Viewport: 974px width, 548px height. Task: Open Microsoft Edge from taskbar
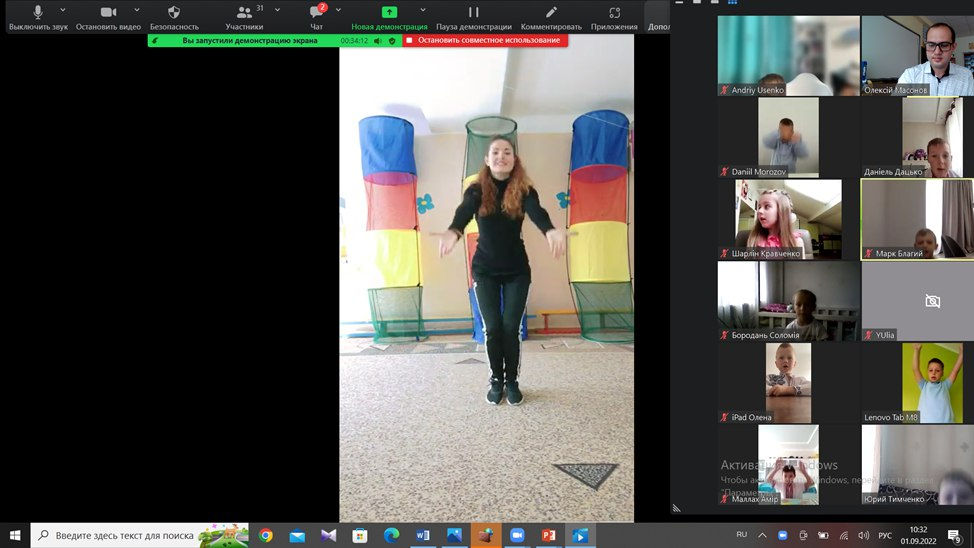pos(391,535)
